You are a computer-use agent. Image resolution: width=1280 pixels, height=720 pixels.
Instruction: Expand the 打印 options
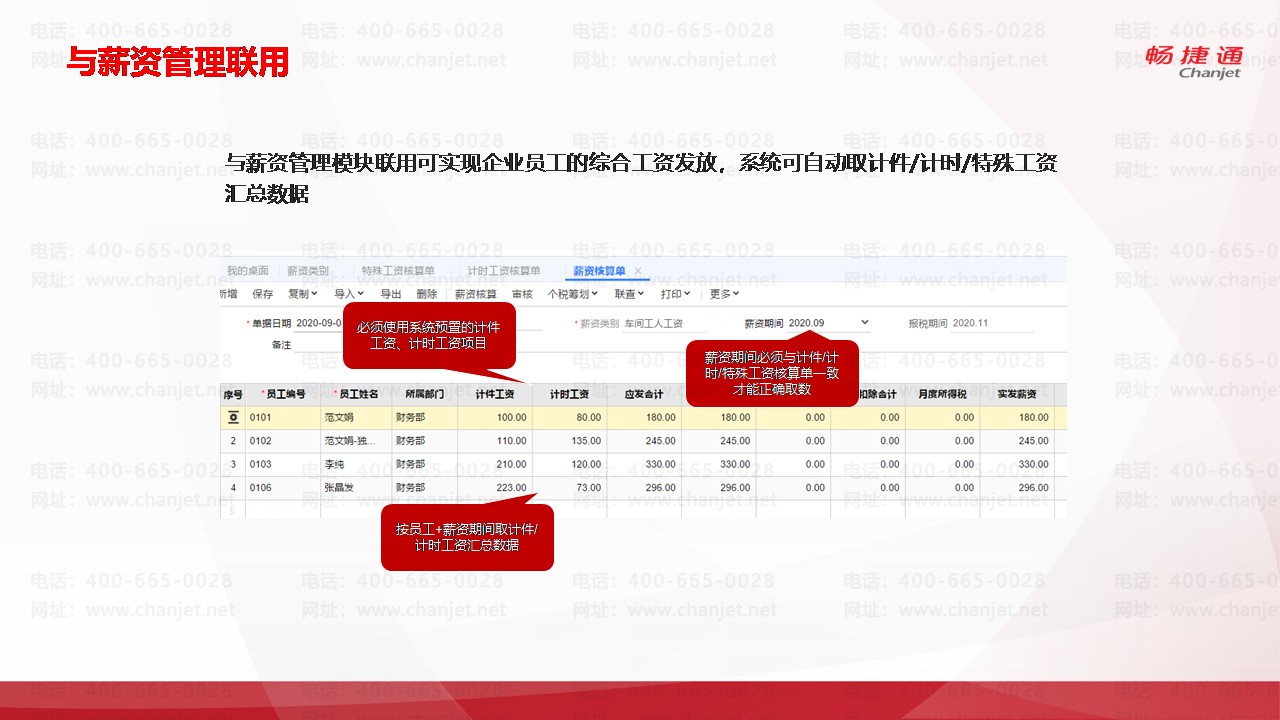pyautogui.click(x=676, y=294)
